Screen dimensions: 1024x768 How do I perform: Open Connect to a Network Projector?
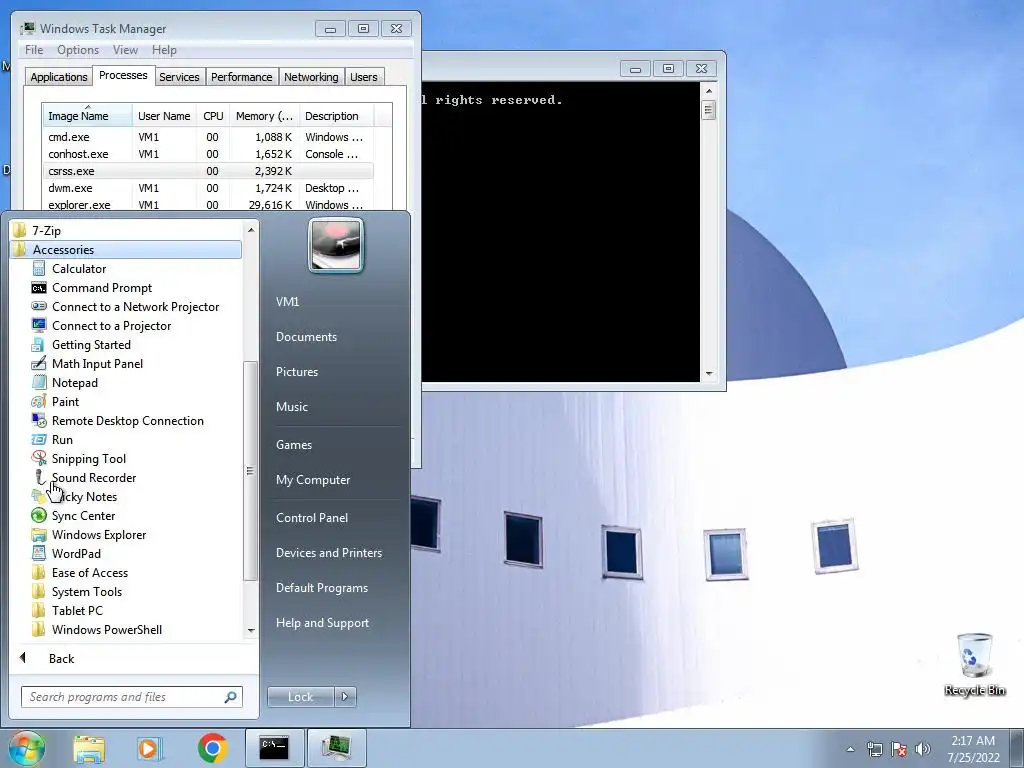[x=135, y=306]
